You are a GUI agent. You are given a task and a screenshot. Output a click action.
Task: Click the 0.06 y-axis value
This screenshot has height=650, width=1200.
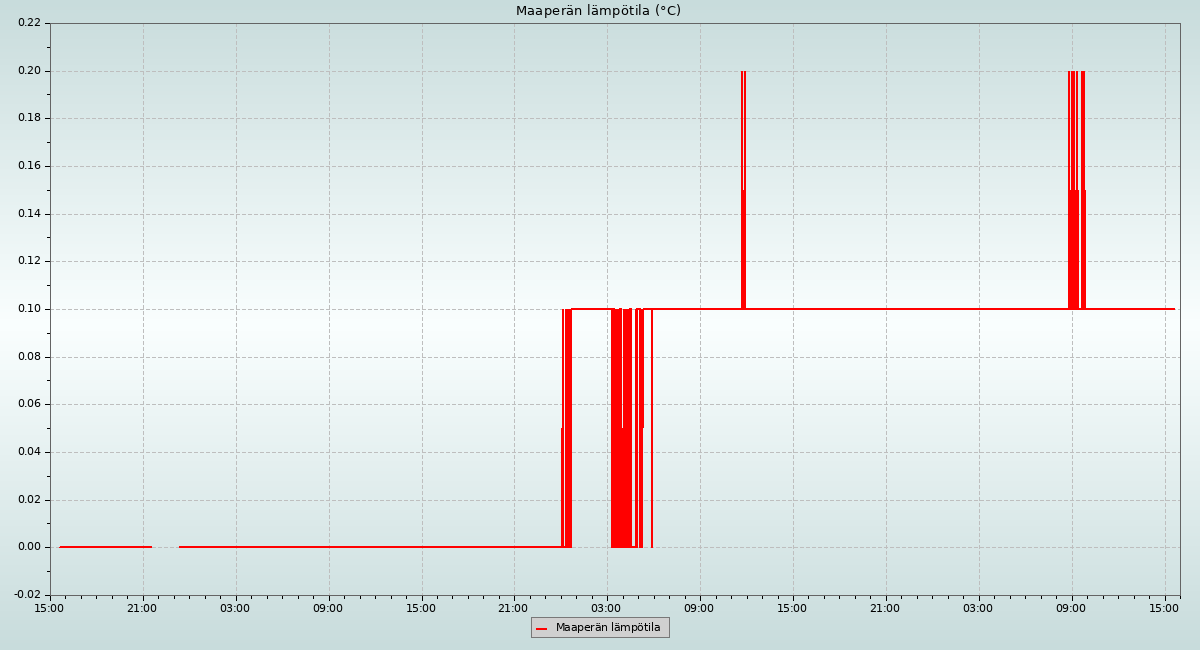coord(29,404)
